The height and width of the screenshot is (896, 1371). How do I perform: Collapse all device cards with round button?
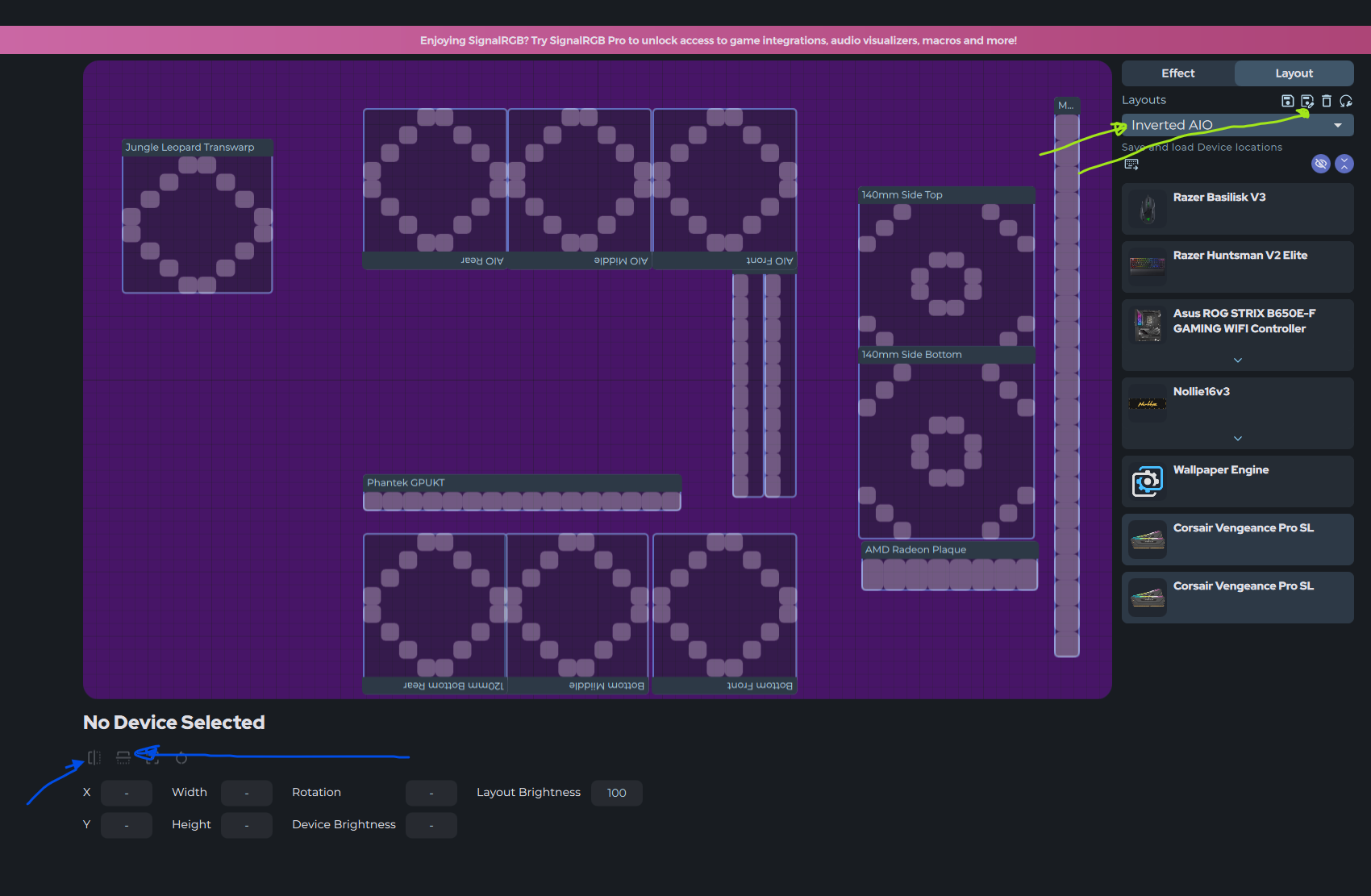coord(1344,164)
